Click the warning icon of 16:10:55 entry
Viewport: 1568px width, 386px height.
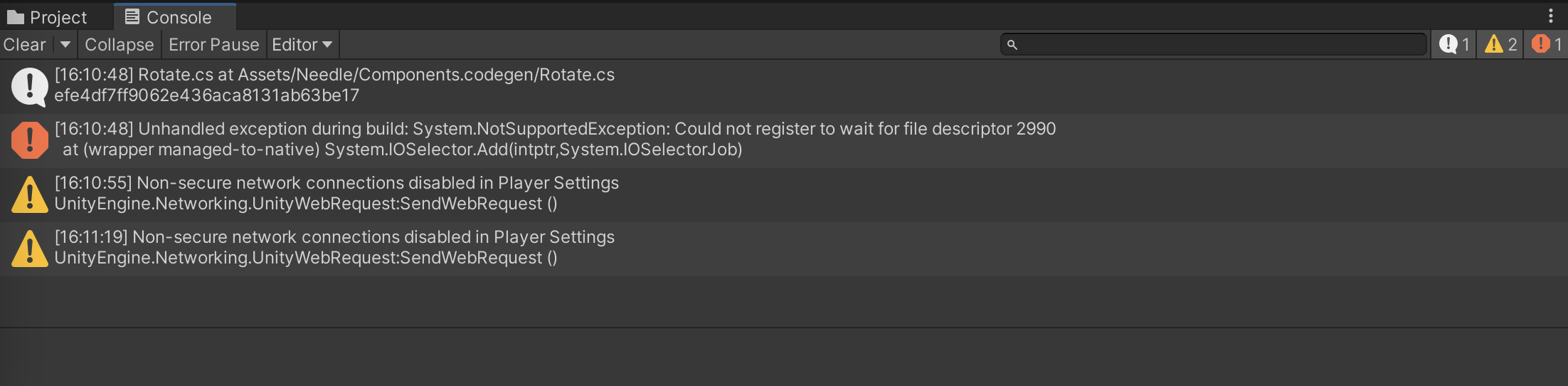click(x=29, y=194)
